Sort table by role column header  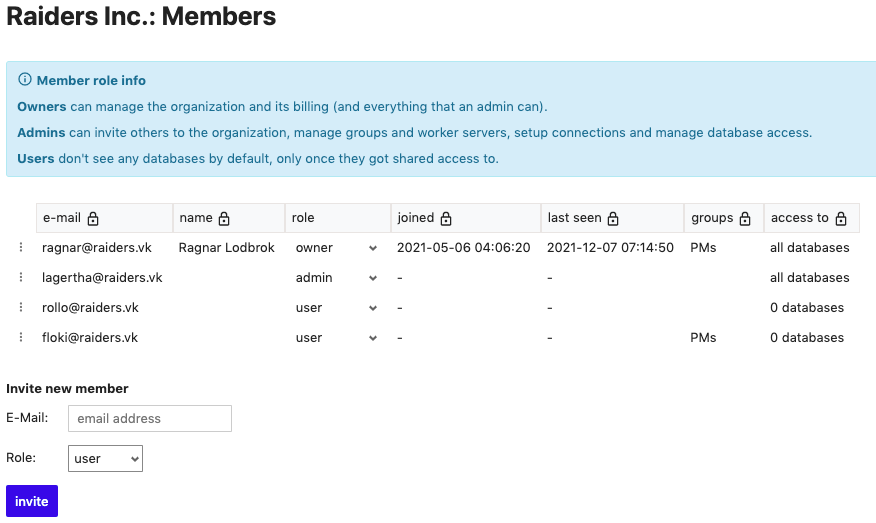coord(303,218)
